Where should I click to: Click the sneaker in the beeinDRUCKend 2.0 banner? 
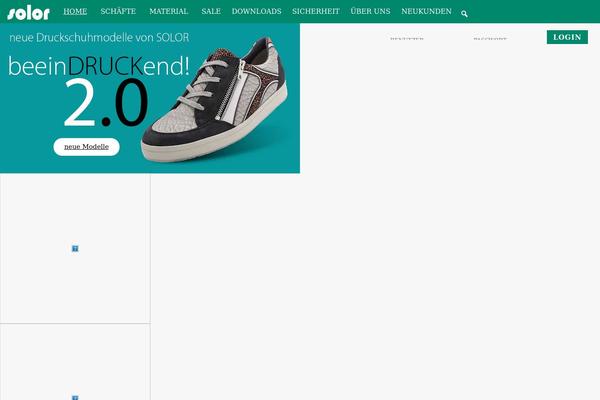215,100
